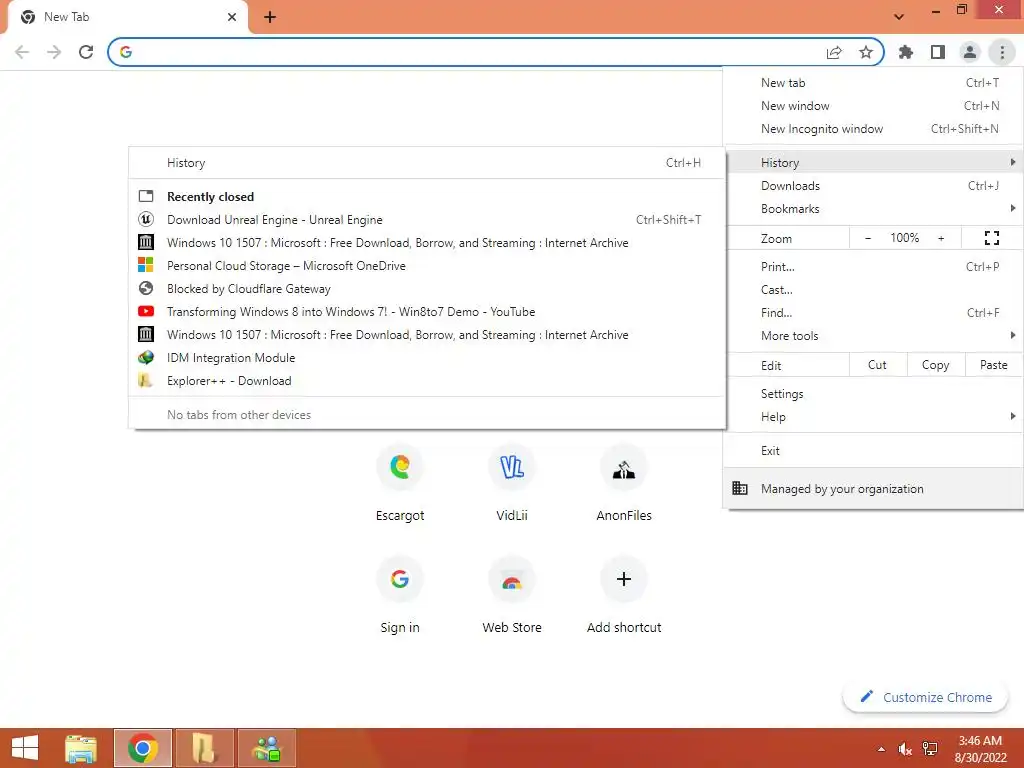Select New window menu item

pos(873,106)
